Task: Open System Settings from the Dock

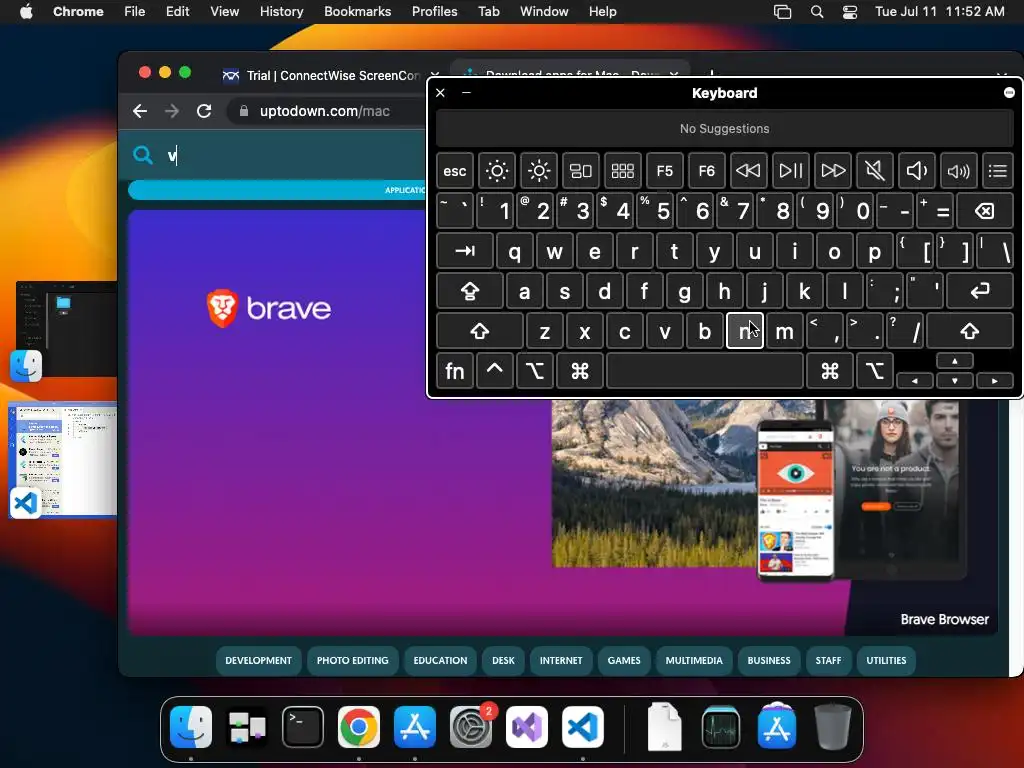Action: (x=471, y=727)
